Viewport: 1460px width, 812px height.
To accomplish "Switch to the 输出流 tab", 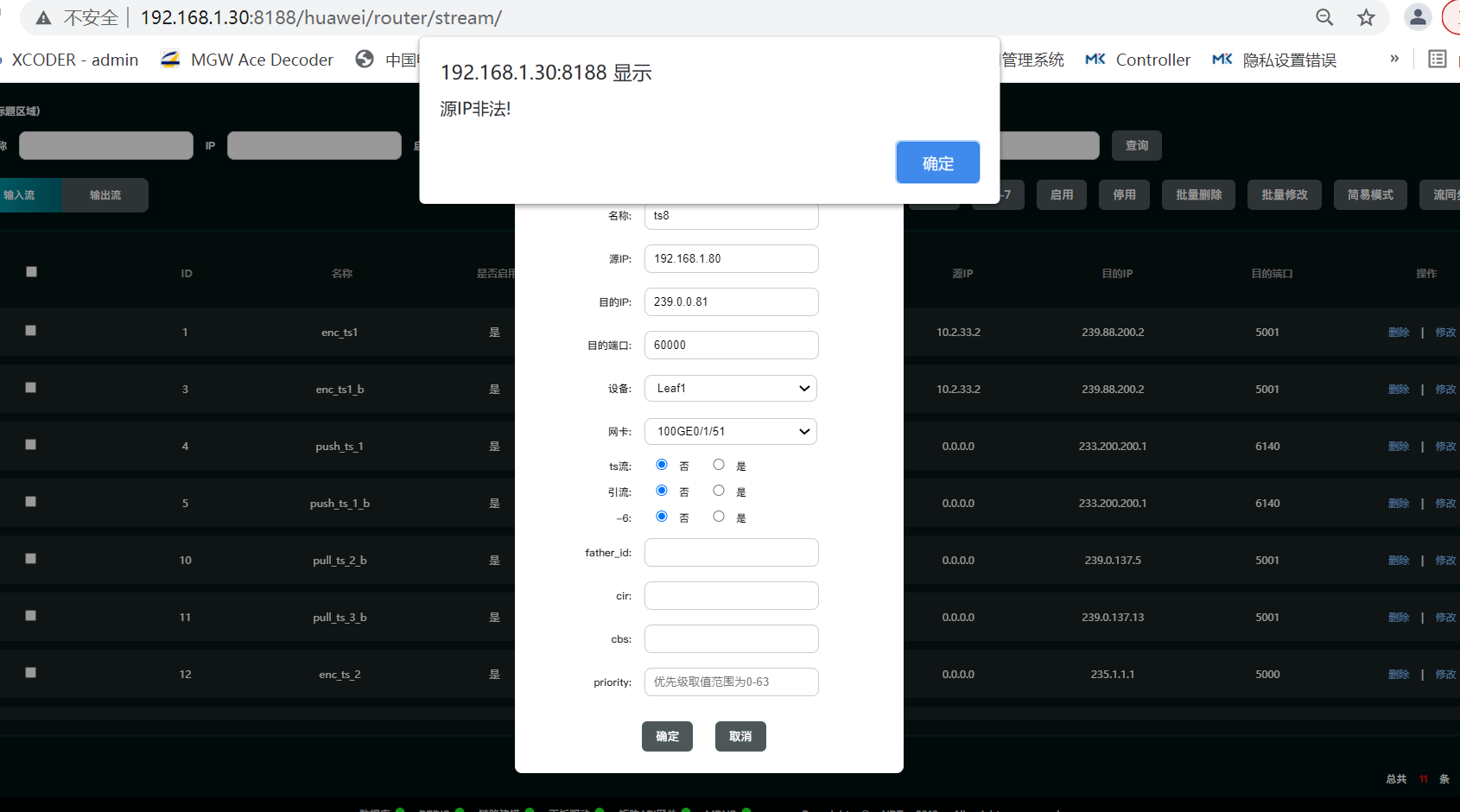I will click(105, 194).
